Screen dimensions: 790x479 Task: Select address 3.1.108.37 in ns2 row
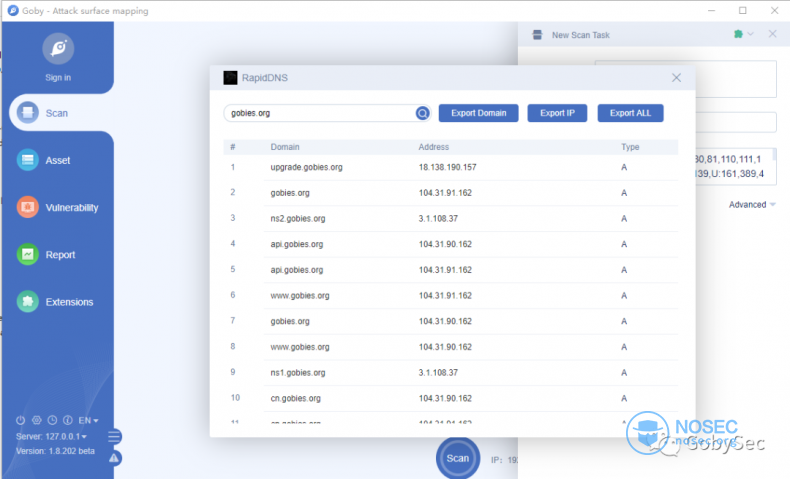tap(438, 219)
